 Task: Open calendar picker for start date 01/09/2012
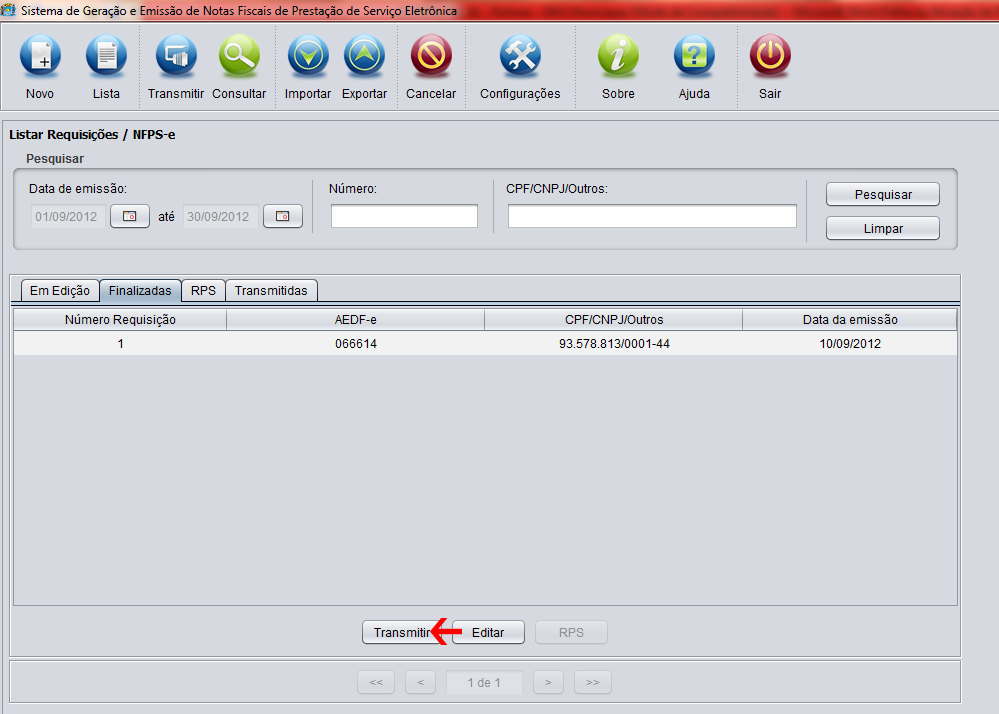130,217
